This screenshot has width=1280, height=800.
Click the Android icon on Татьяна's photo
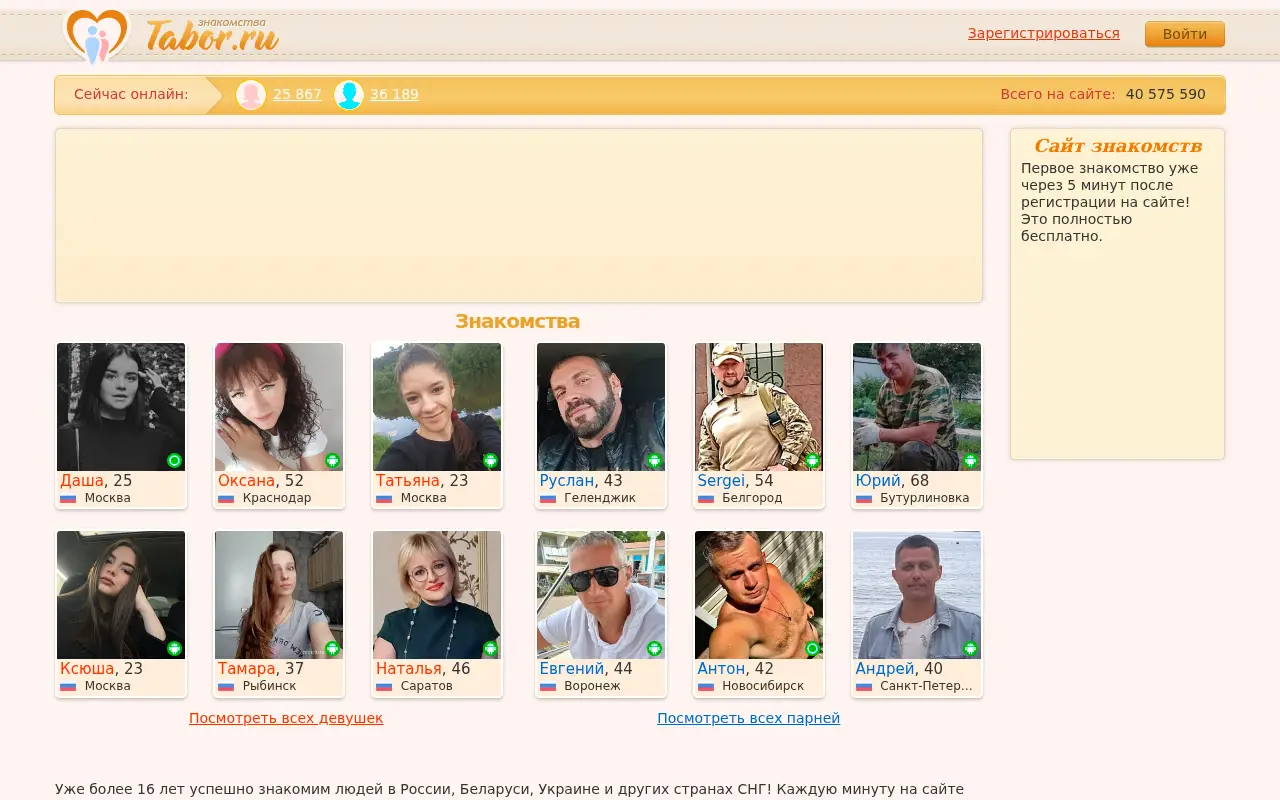[490, 460]
